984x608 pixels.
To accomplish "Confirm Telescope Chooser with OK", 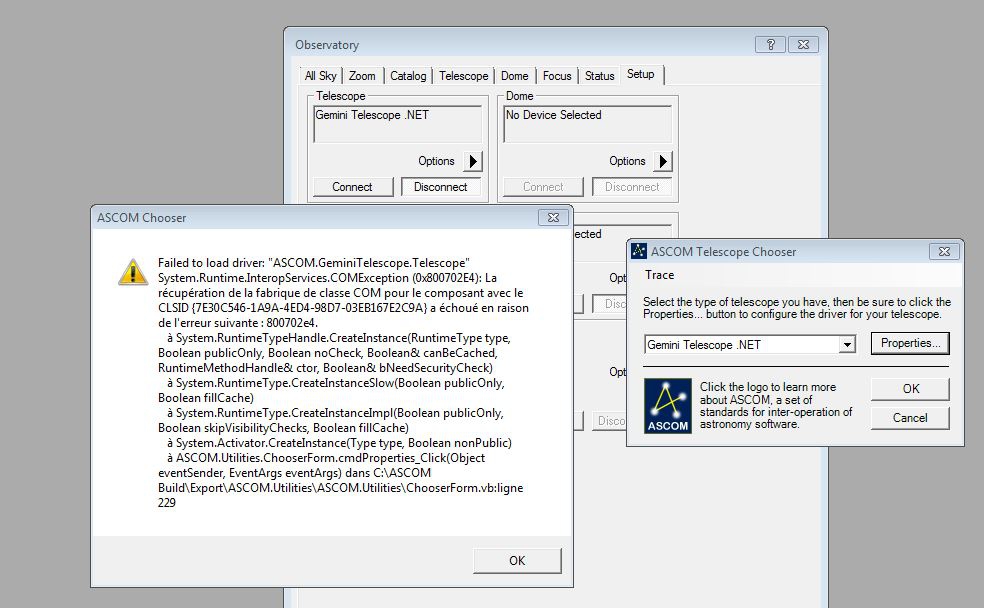I will (910, 389).
